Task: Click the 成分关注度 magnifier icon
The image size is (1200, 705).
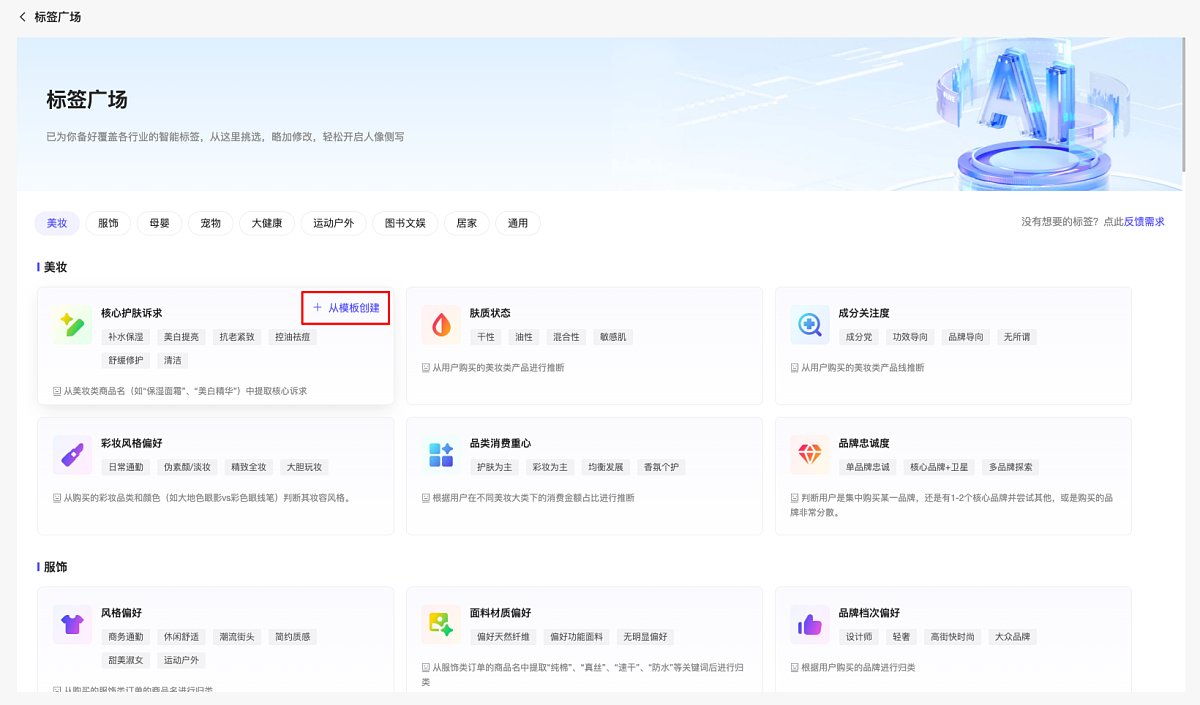Action: click(x=810, y=326)
